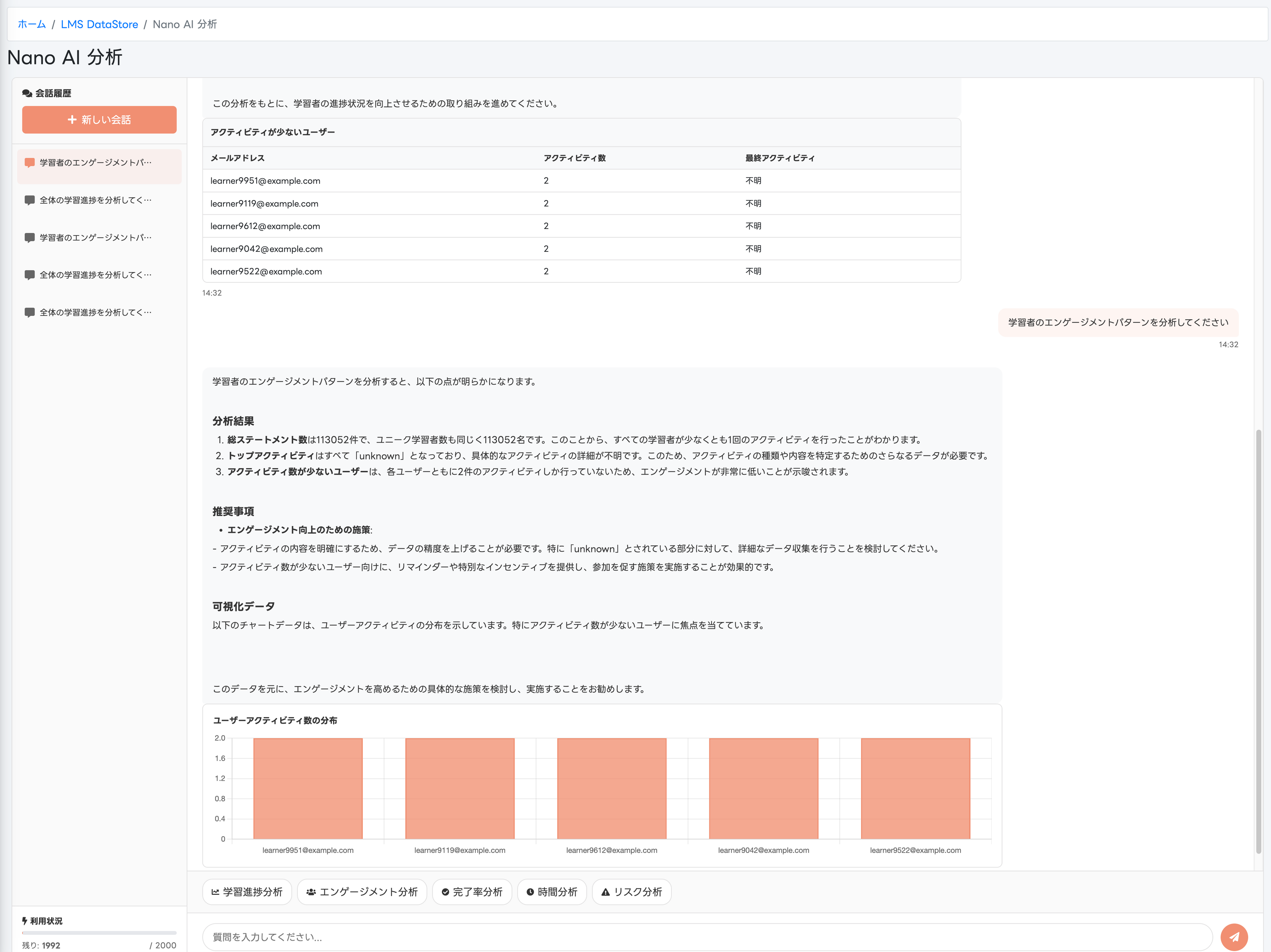Open the third conversation 学習者のエンゲージメントパ…

[x=95, y=237]
